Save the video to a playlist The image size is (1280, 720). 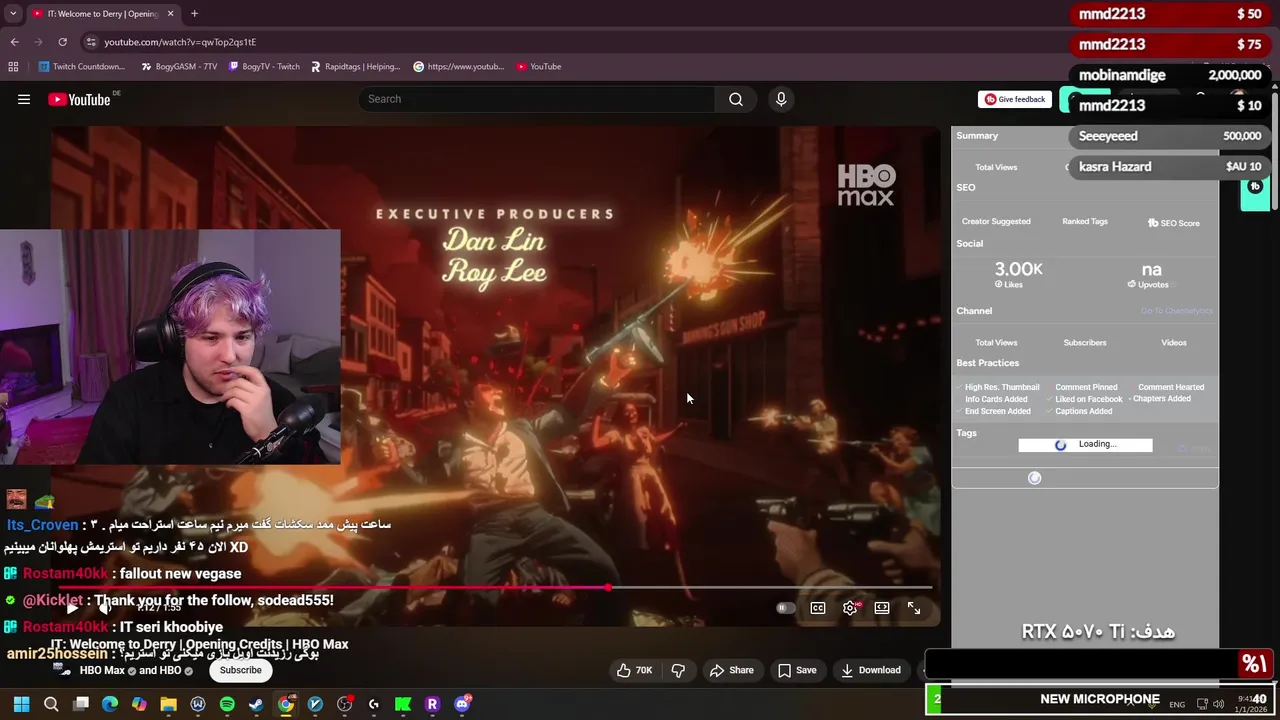coord(797,670)
